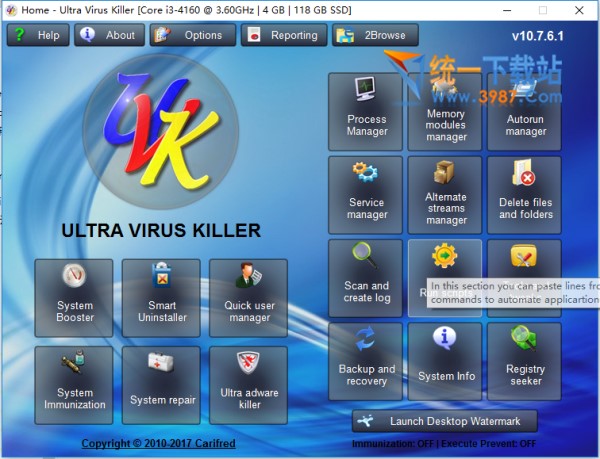Image resolution: width=600 pixels, height=459 pixels.
Task: Click the Help button
Action: [x=38, y=35]
